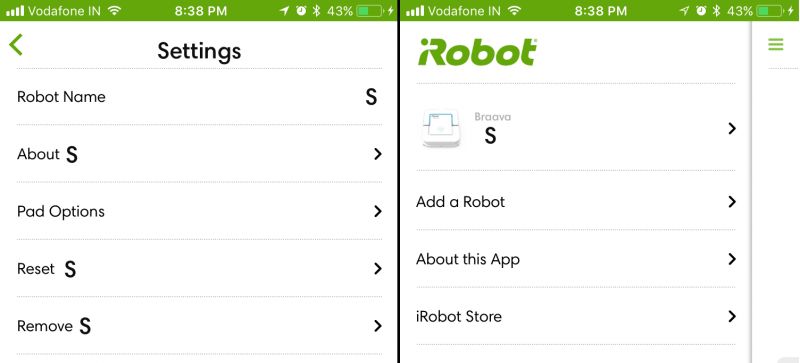
Task: Select Add a Robot menu item
Action: point(576,202)
